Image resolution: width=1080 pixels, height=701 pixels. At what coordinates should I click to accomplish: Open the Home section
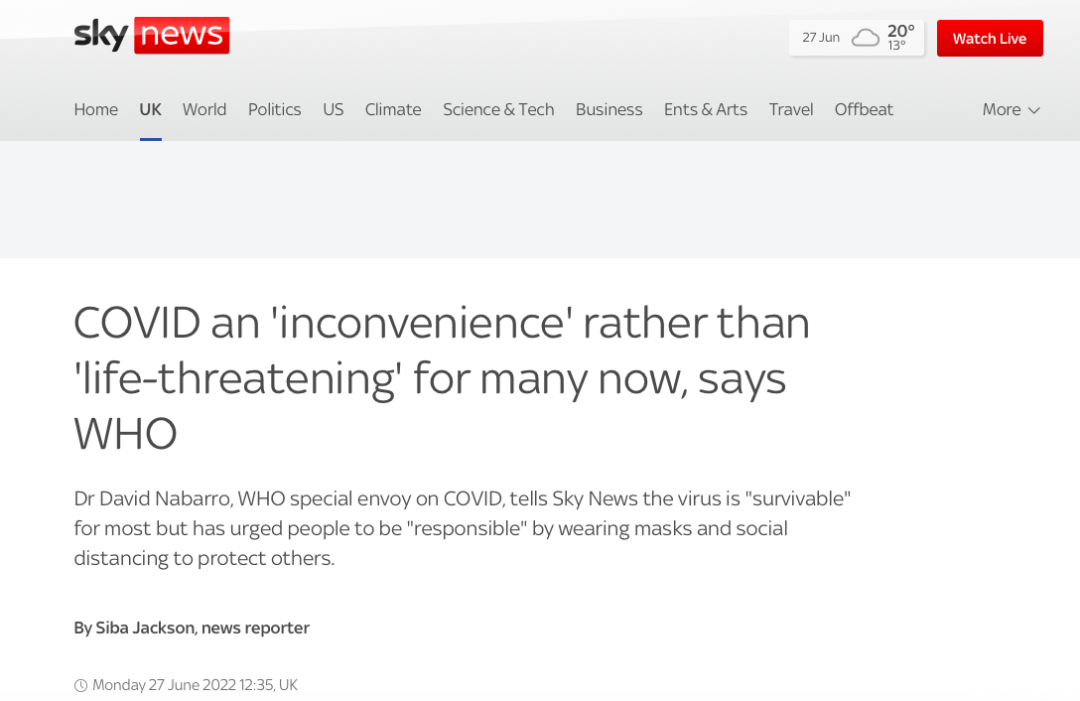[96, 110]
